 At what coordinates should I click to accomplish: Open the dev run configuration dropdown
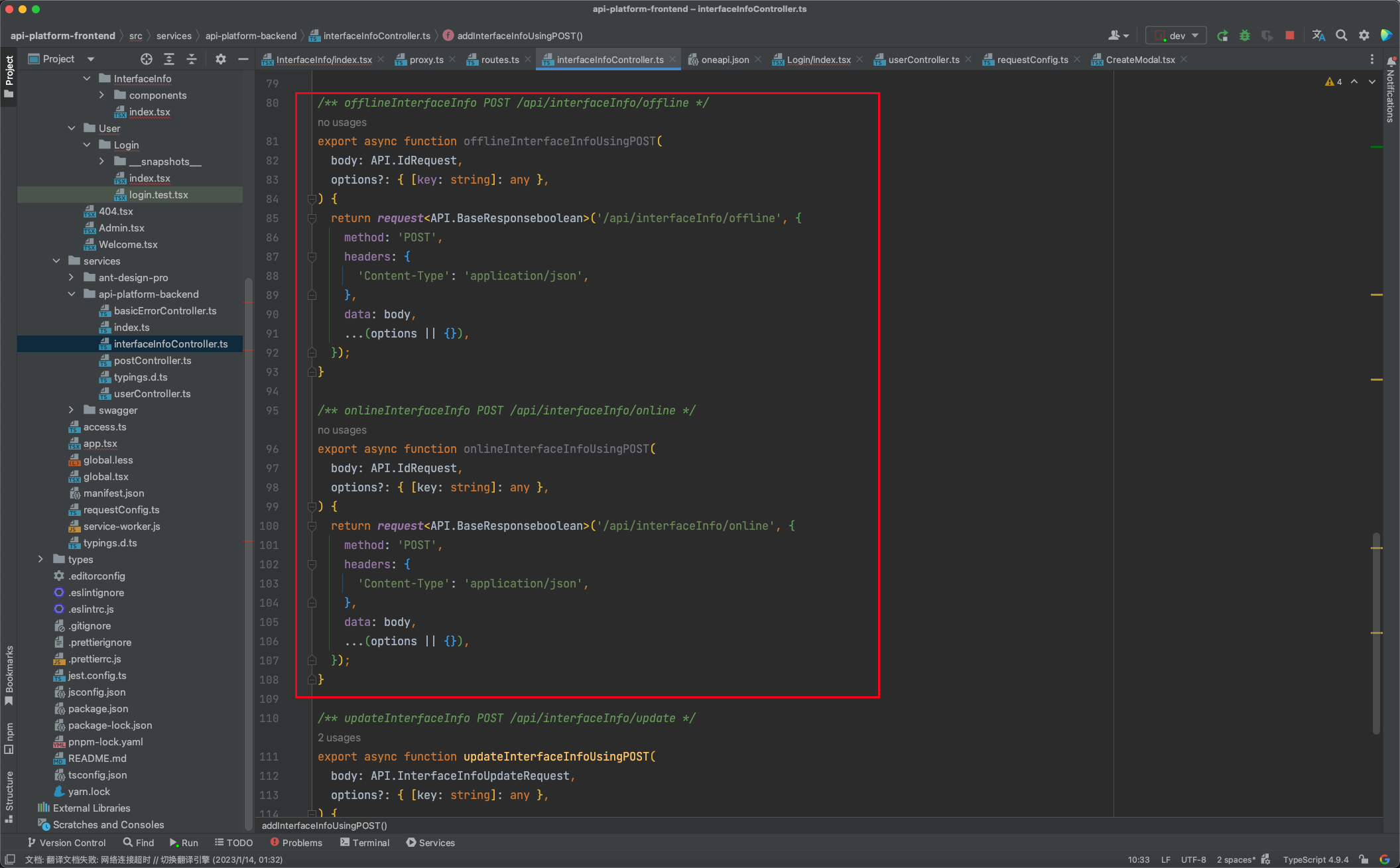click(1177, 36)
